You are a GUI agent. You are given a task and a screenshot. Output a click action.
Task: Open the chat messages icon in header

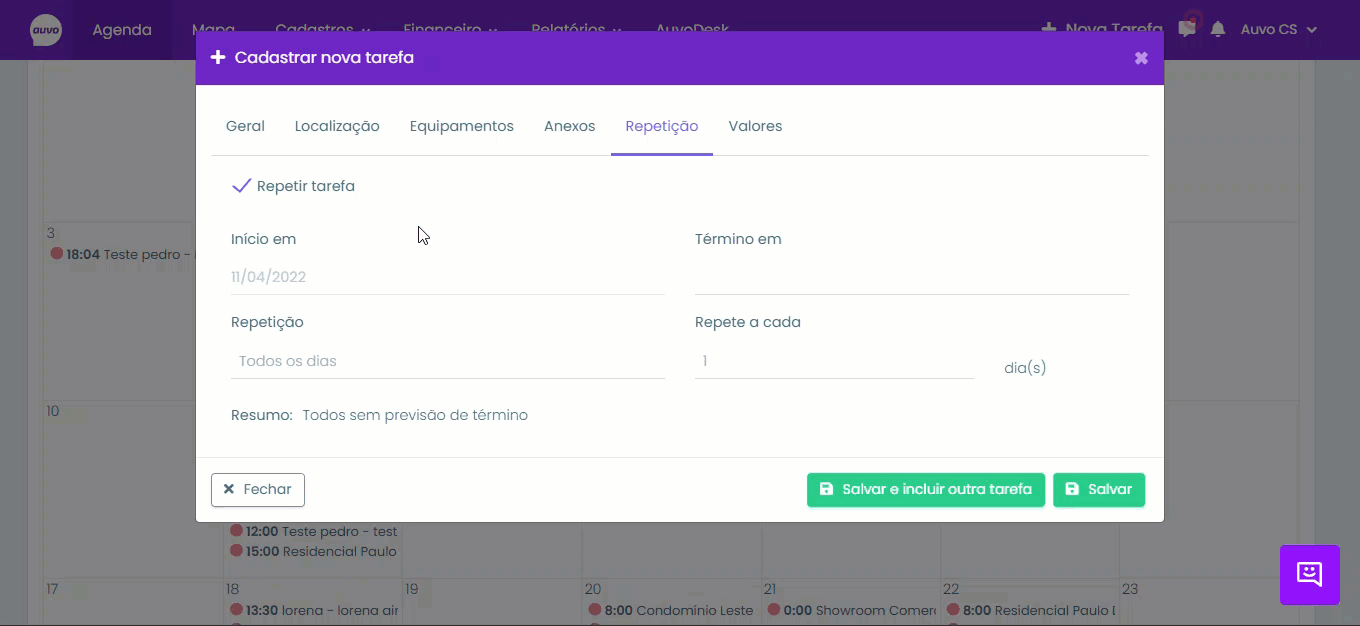[x=1187, y=29]
